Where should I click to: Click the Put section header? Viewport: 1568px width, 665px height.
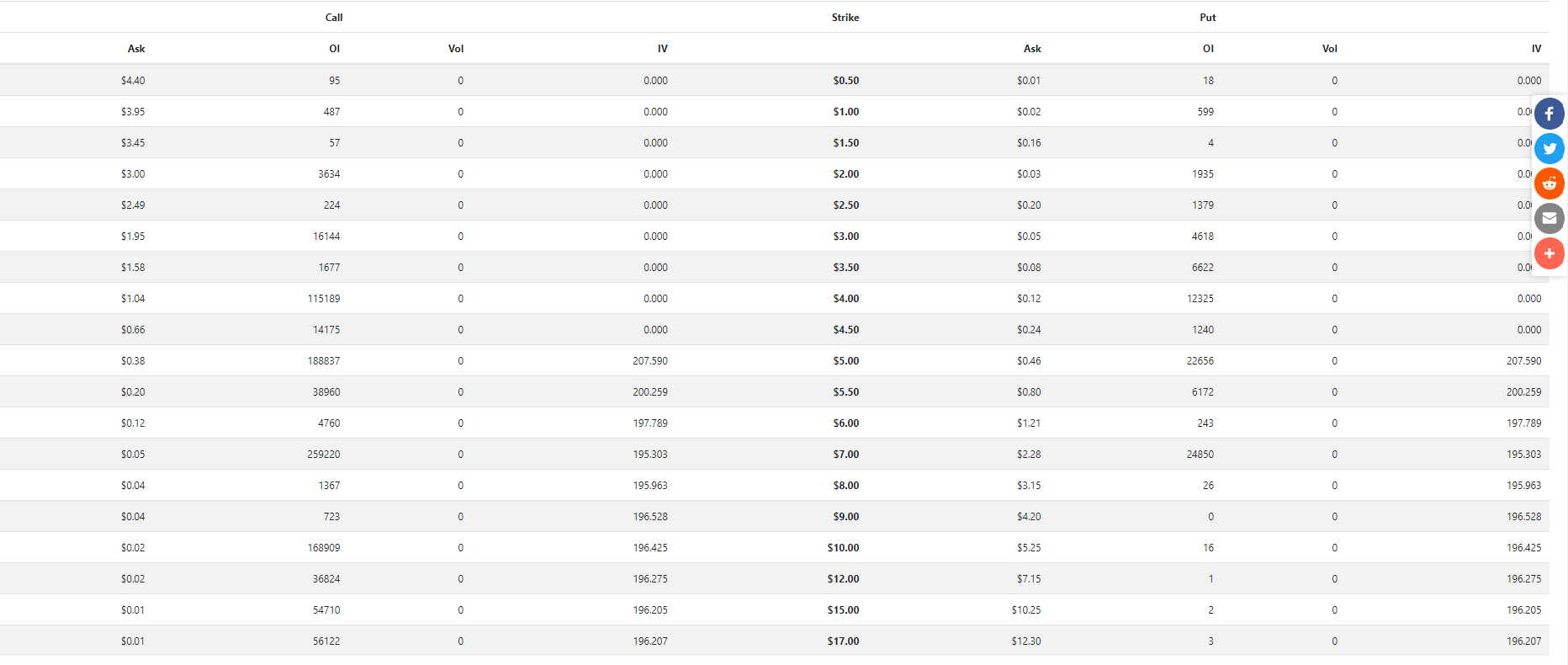pyautogui.click(x=1208, y=18)
